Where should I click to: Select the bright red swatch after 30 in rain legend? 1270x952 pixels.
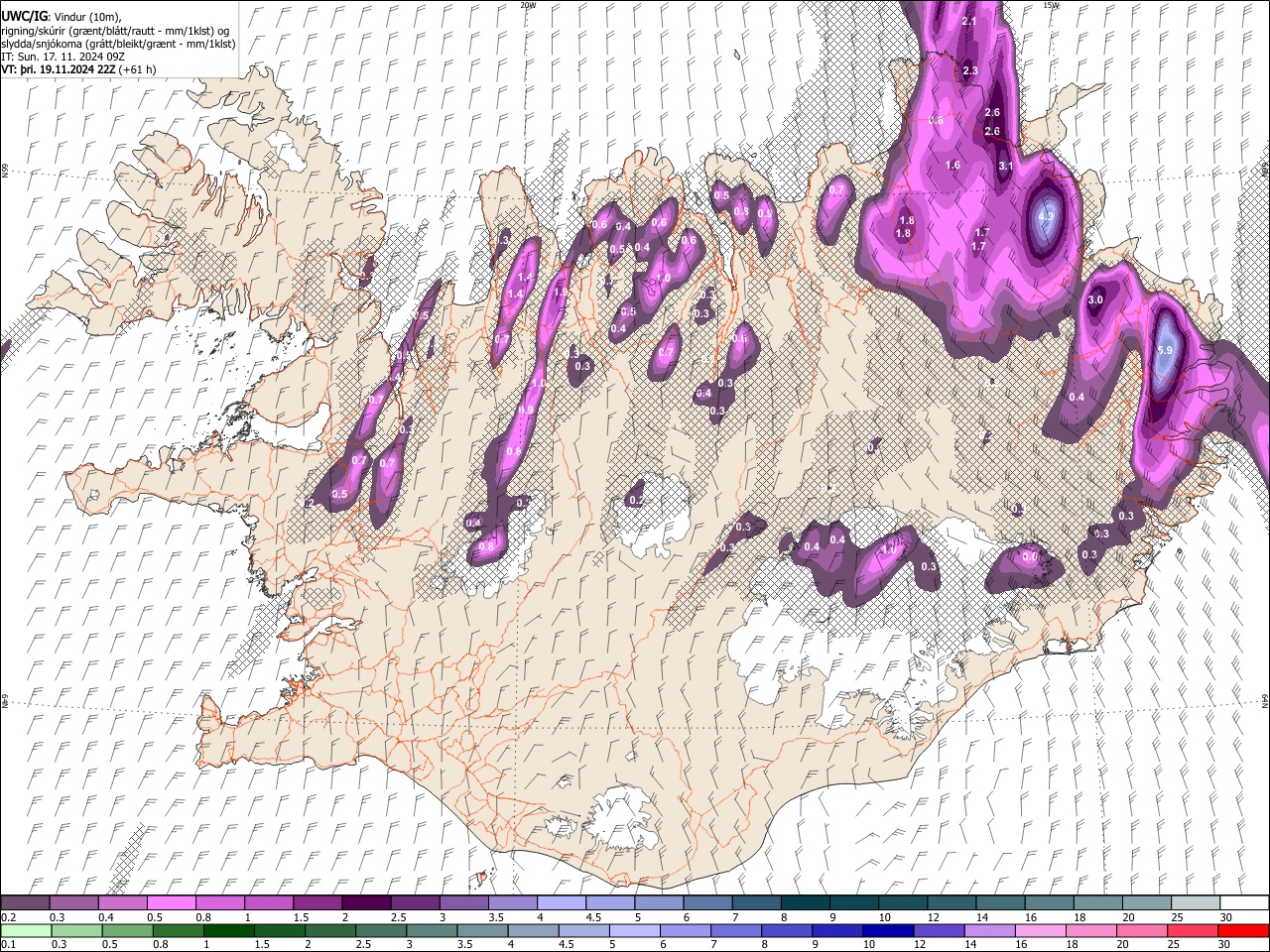click(1244, 930)
